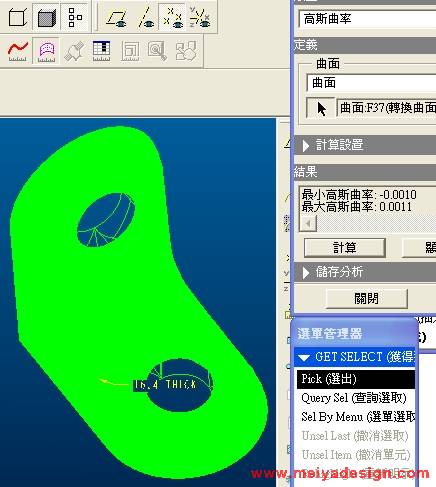Click the upper hole in green surface

106,220
